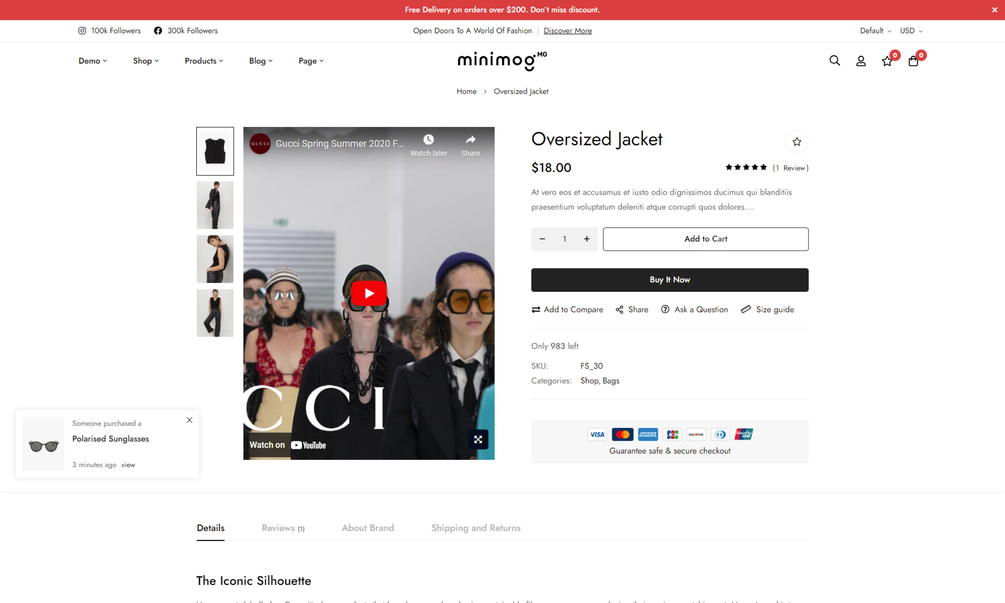Select the second thumbnail of model standing
This screenshot has width=1005, height=603.
tap(215, 205)
